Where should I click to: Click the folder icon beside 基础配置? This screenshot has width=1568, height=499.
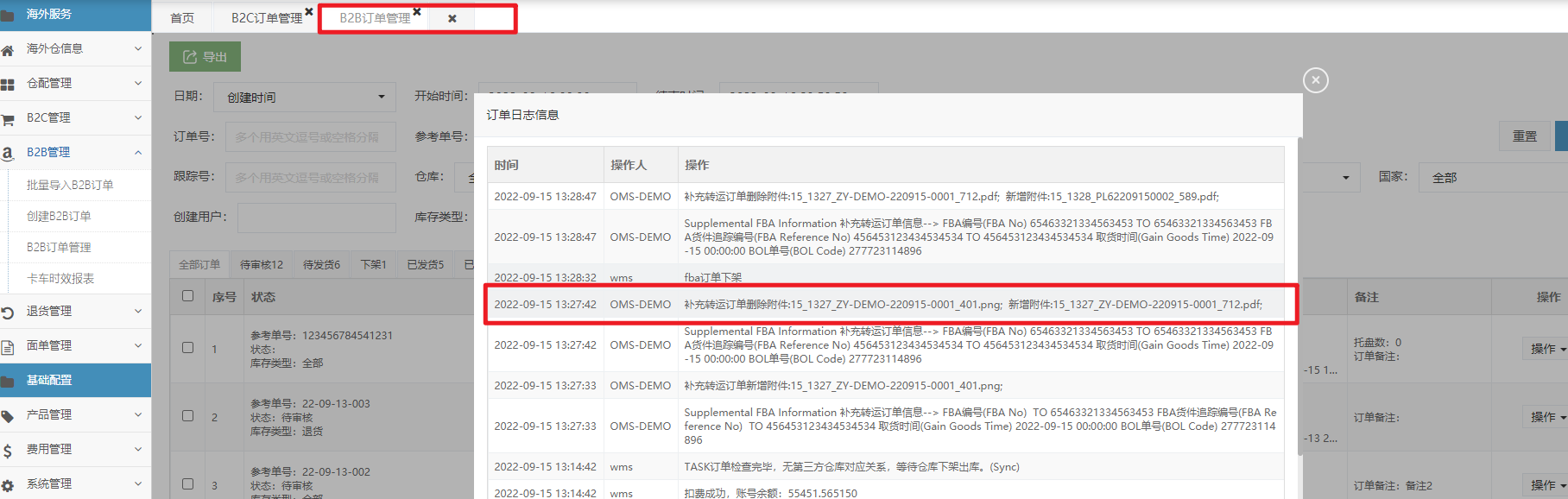[8, 381]
